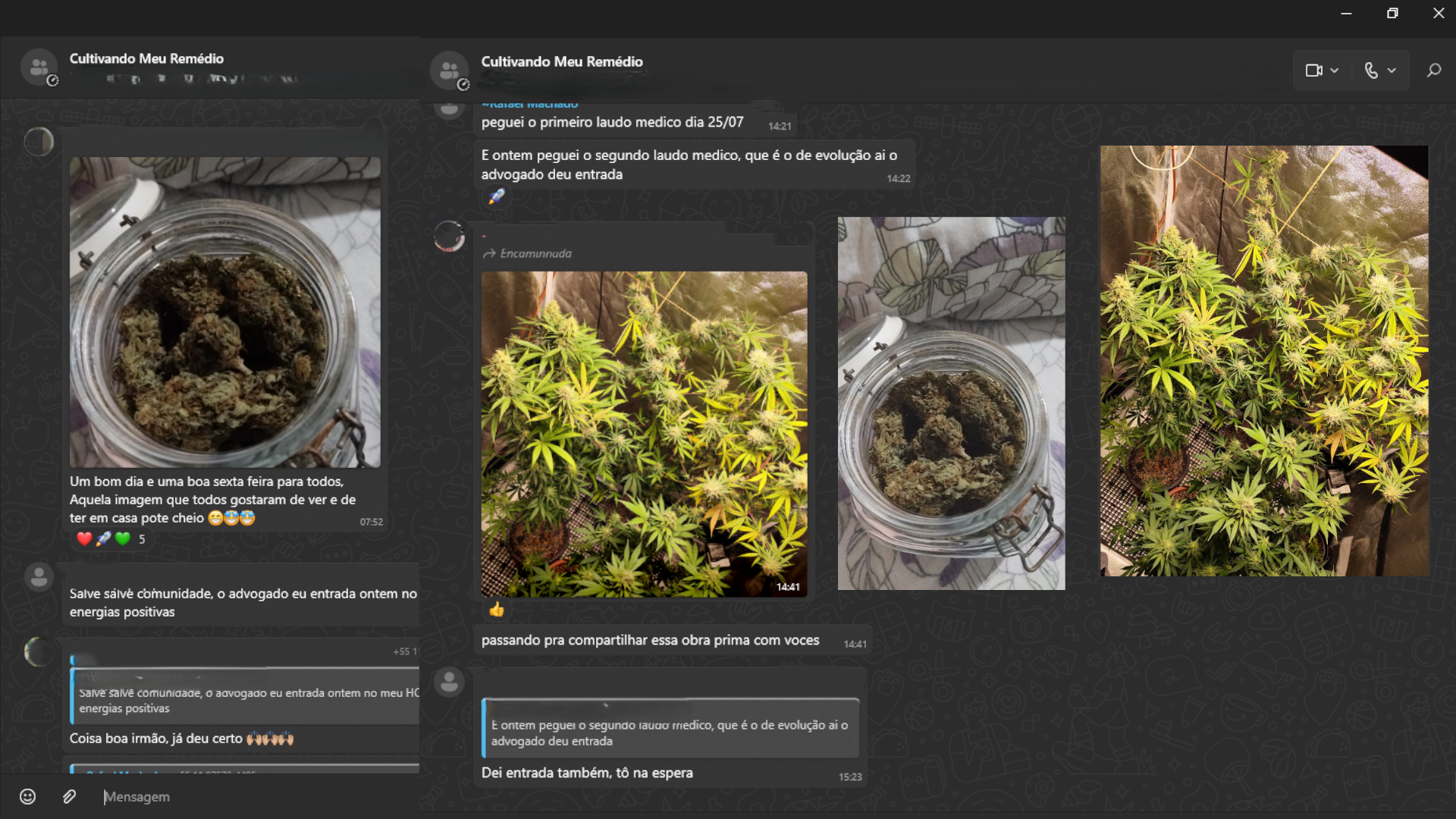Open Cultivando Meu Remédio group info header
The image size is (1456, 819).
562,62
